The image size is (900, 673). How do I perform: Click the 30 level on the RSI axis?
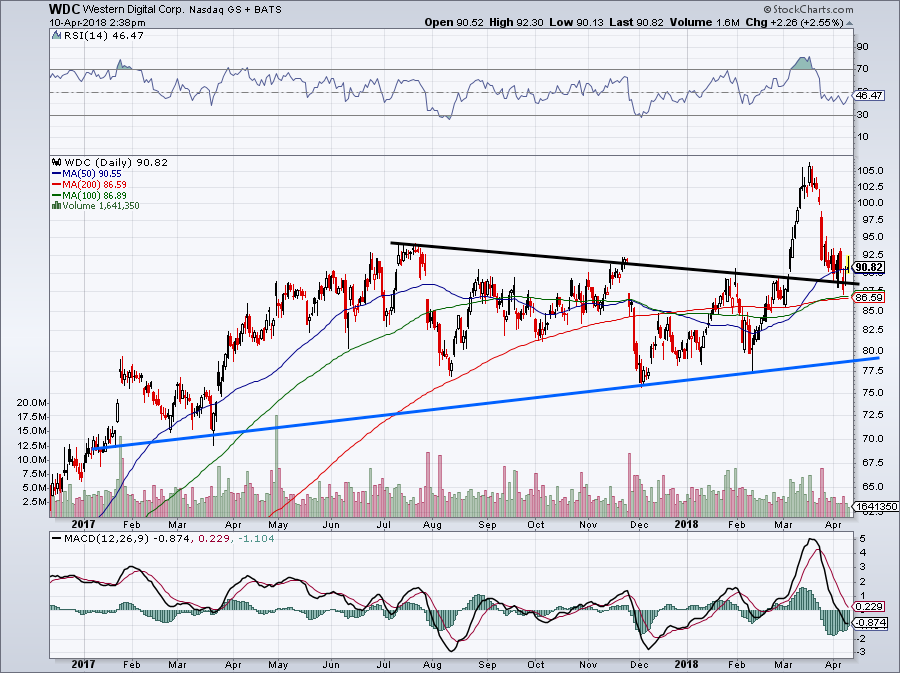point(862,115)
